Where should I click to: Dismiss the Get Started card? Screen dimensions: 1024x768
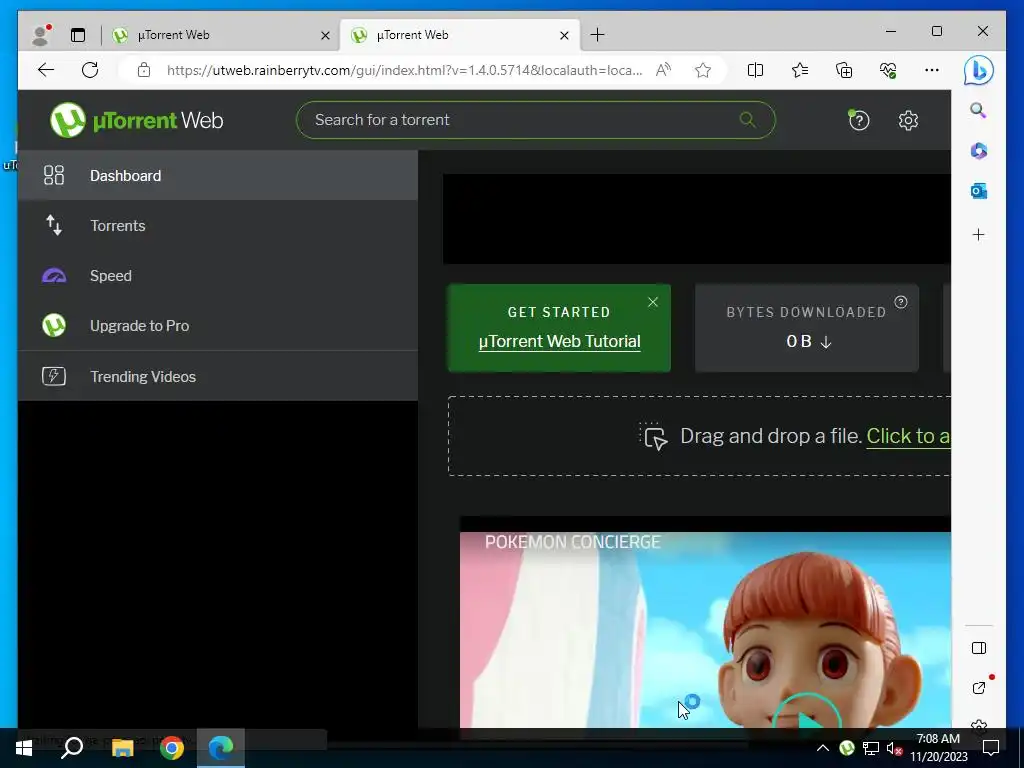coord(652,302)
